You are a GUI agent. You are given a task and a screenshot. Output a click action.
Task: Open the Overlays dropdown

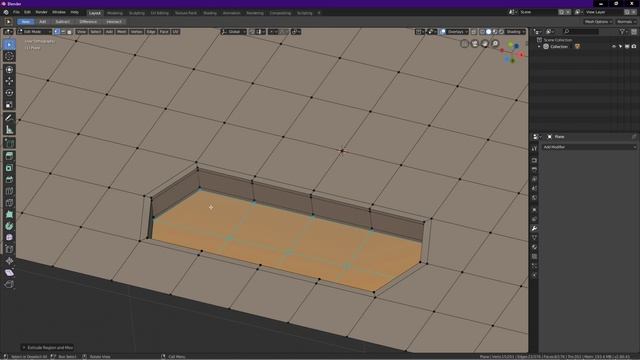pyautogui.click(x=458, y=31)
